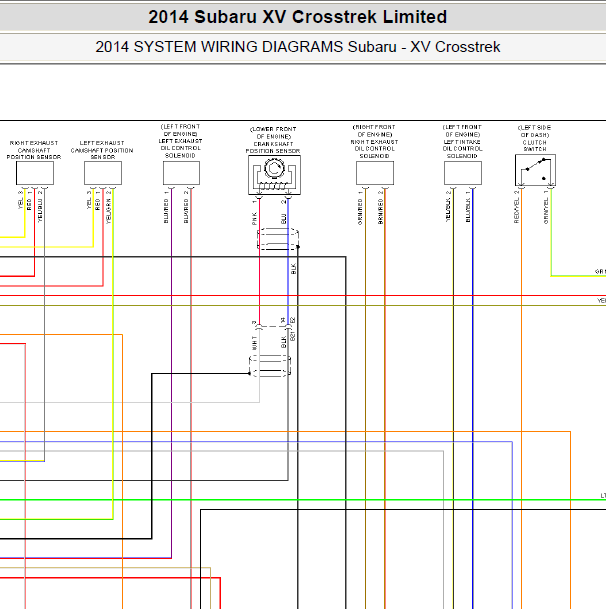Screen dimensions: 606x609
Task: Click the 'E2' connector label
Action: tap(293, 320)
